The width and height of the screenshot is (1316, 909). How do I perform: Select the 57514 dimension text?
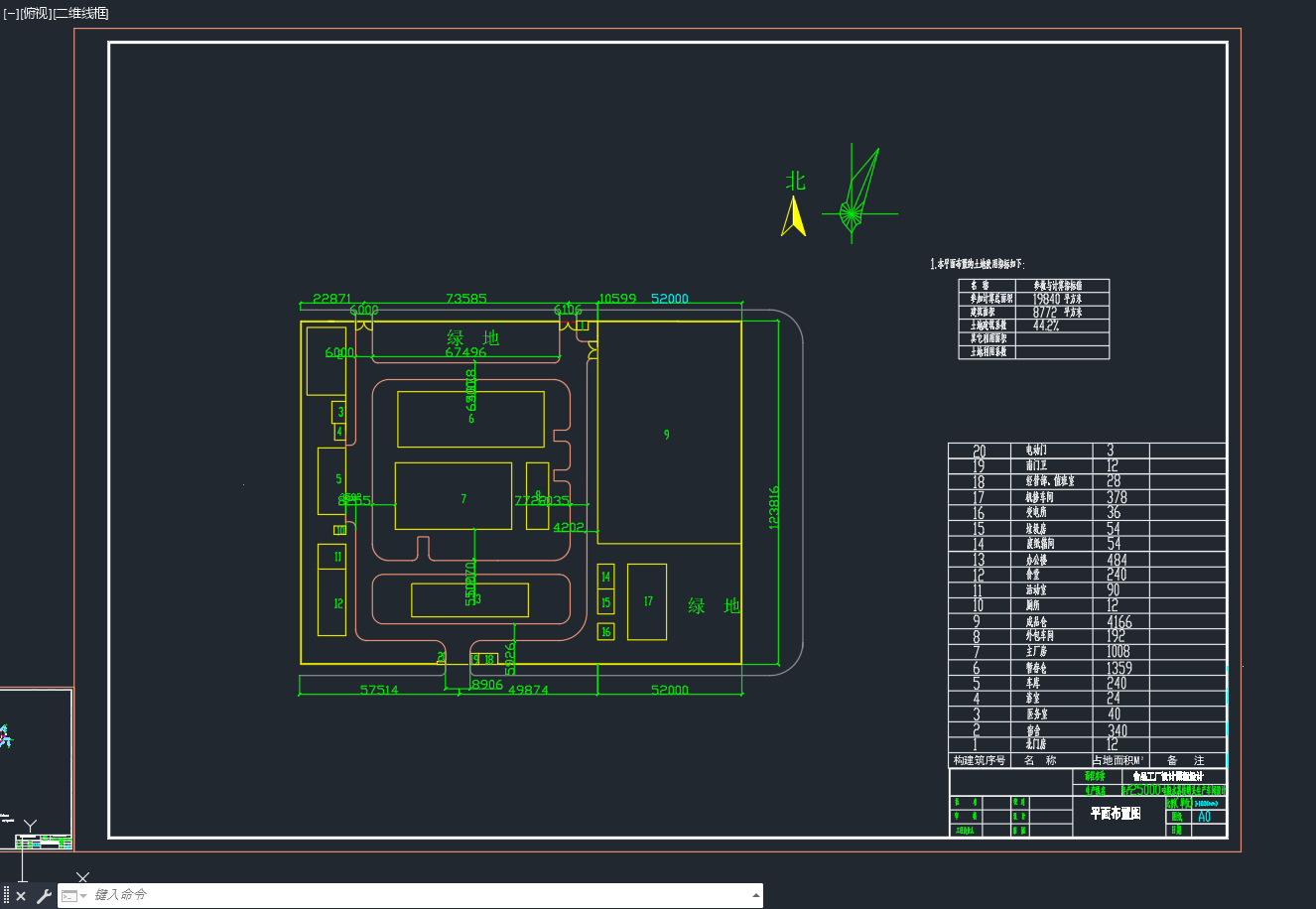[379, 690]
